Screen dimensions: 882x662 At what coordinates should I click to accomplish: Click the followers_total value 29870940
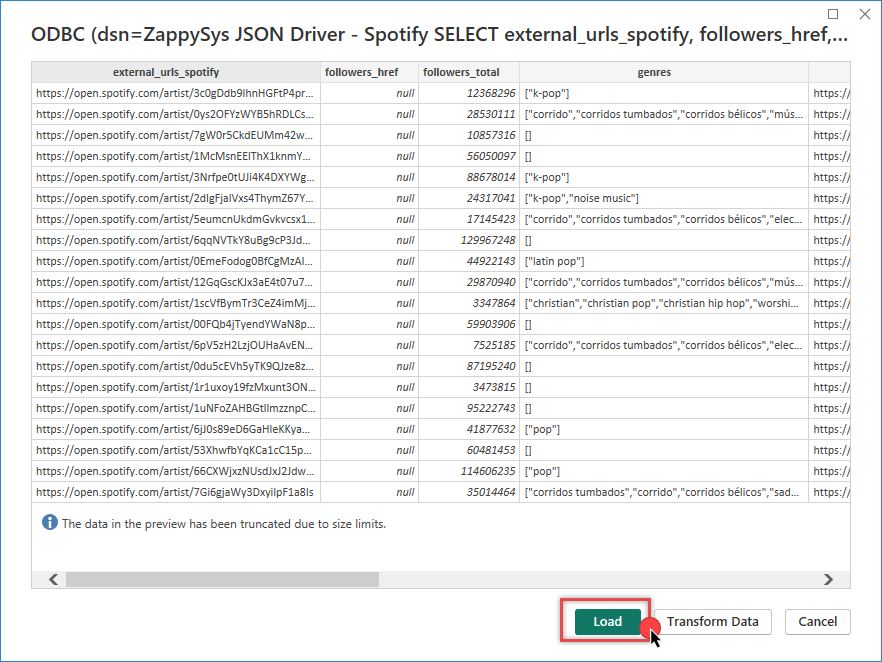pyautogui.click(x=469, y=282)
